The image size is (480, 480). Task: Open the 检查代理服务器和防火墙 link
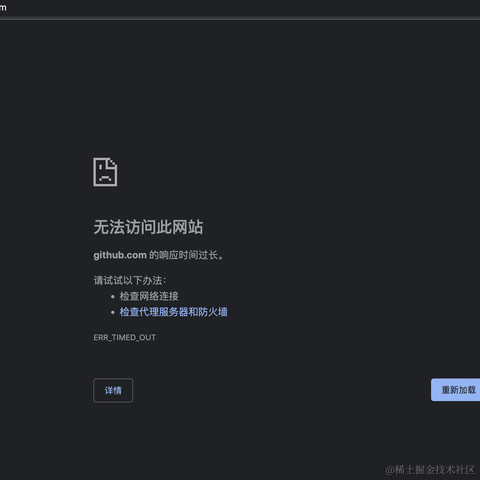(x=173, y=312)
